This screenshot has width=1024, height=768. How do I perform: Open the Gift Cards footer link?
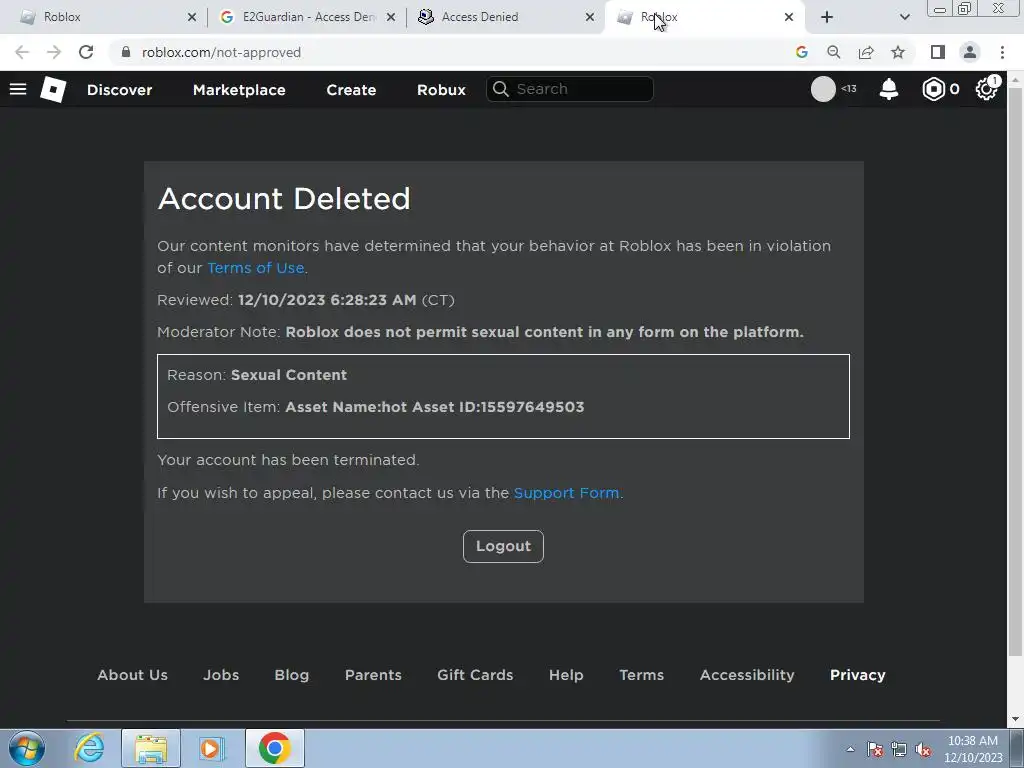(x=475, y=675)
